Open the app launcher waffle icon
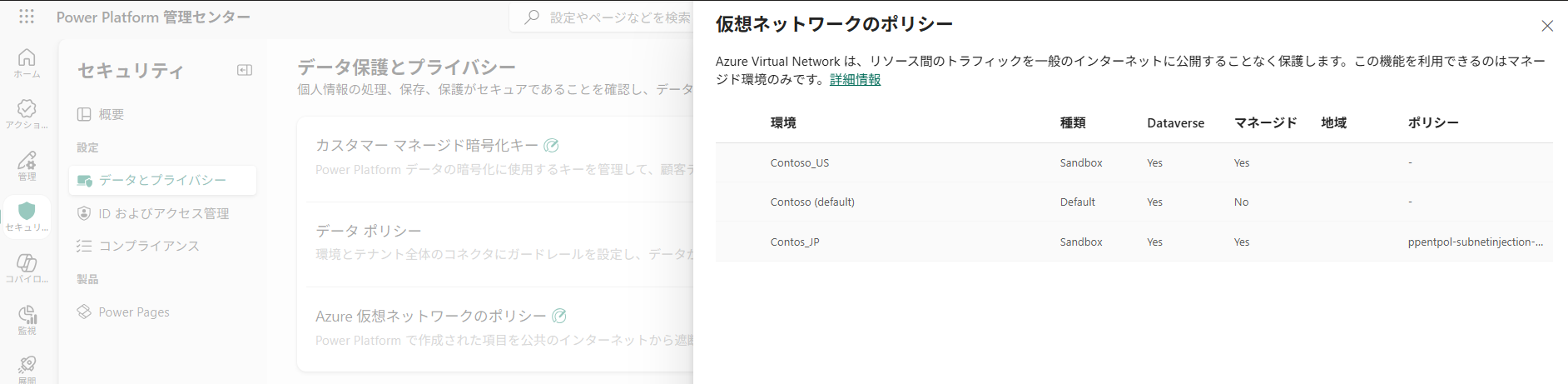Image resolution: width=1568 pixels, height=384 pixels. pyautogui.click(x=27, y=17)
